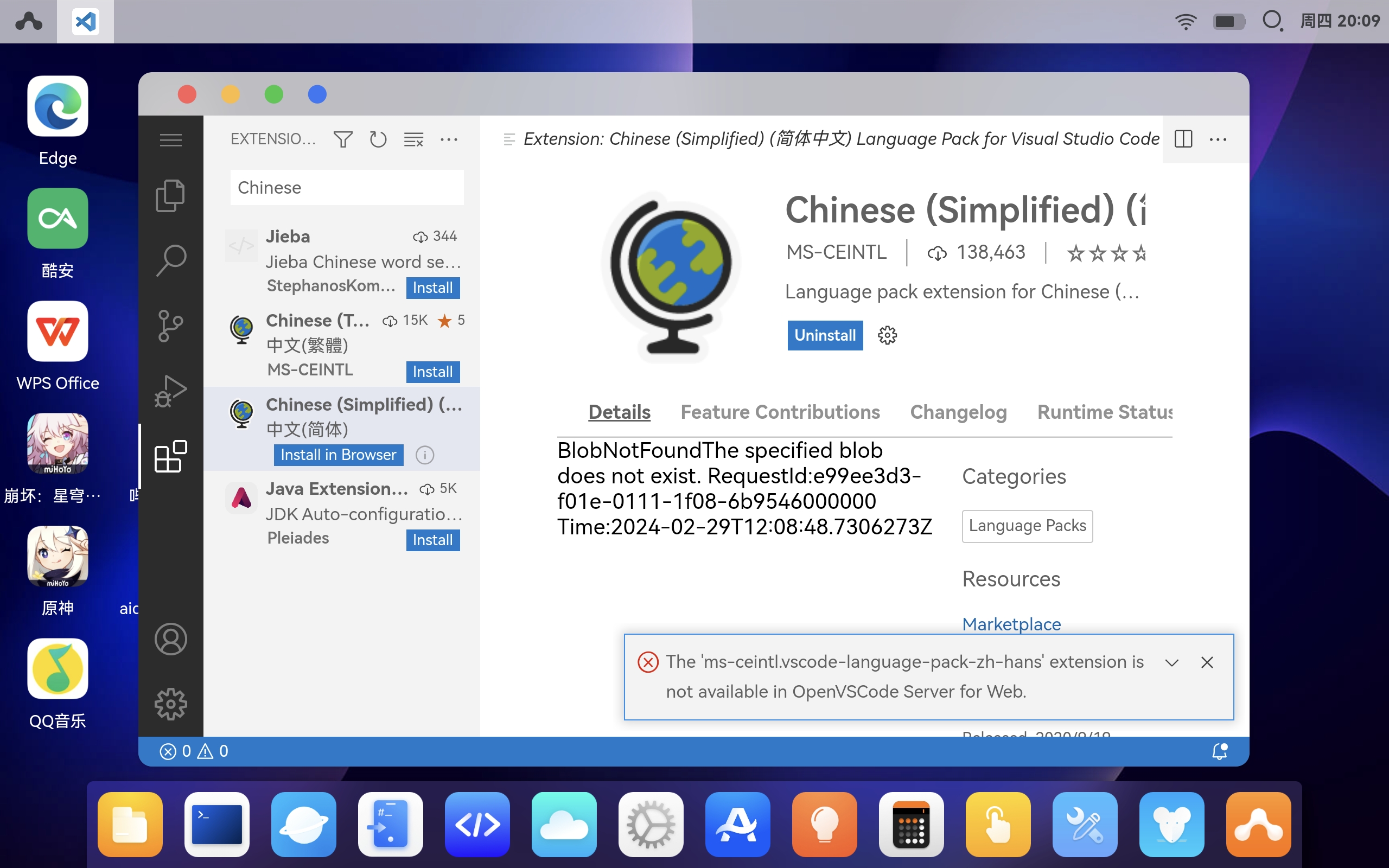1389x868 pixels.
Task: Filter extensions with the funnel icon
Action: pos(343,139)
